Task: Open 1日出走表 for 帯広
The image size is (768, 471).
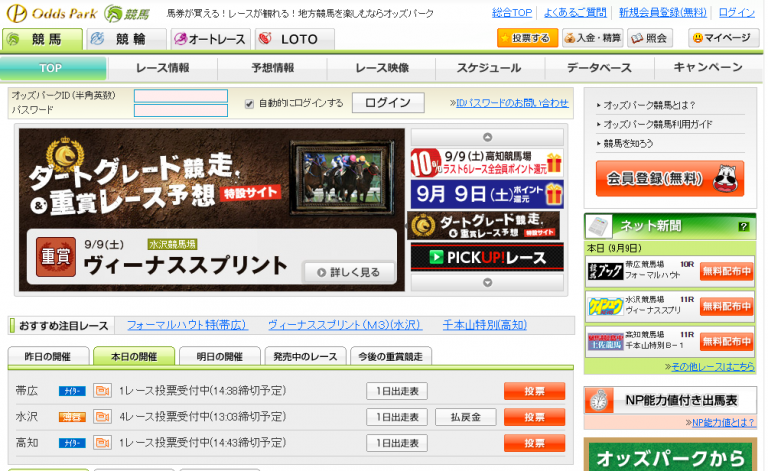Action: [x=397, y=391]
